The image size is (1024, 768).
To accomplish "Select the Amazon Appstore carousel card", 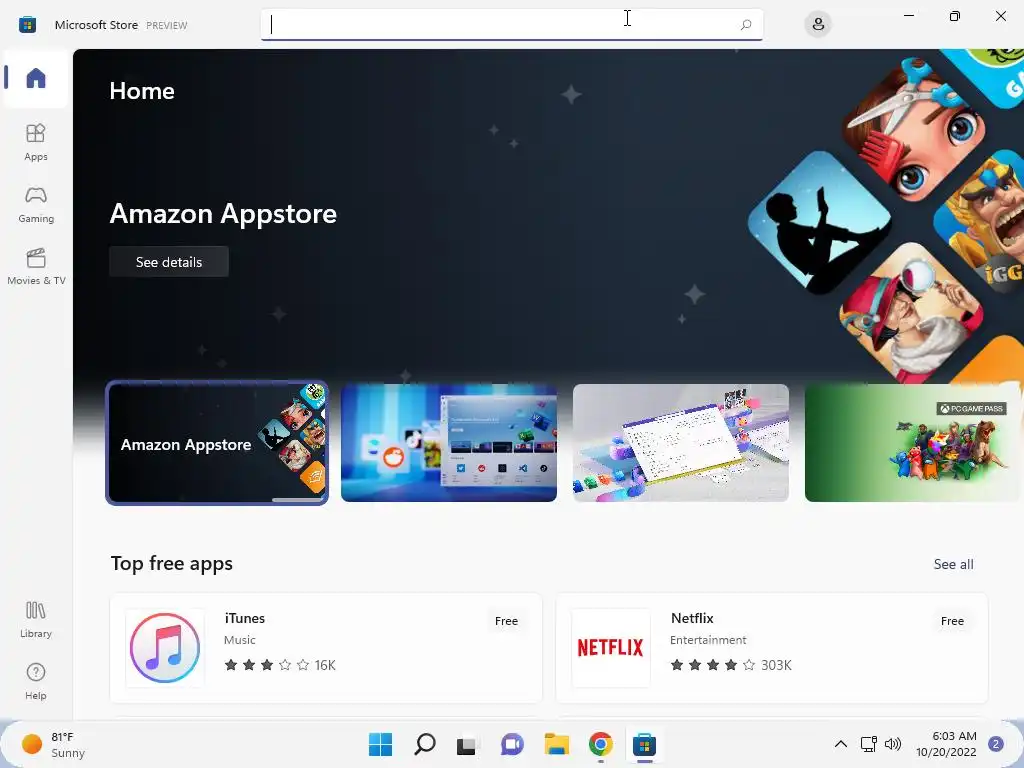I will [x=217, y=443].
